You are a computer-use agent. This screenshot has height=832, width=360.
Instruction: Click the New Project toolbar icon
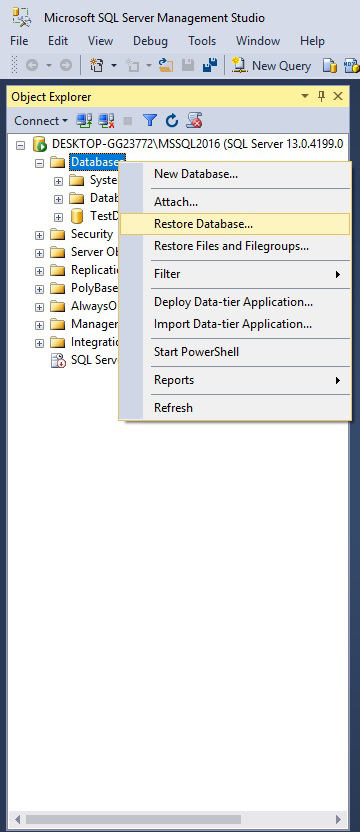(x=96, y=65)
